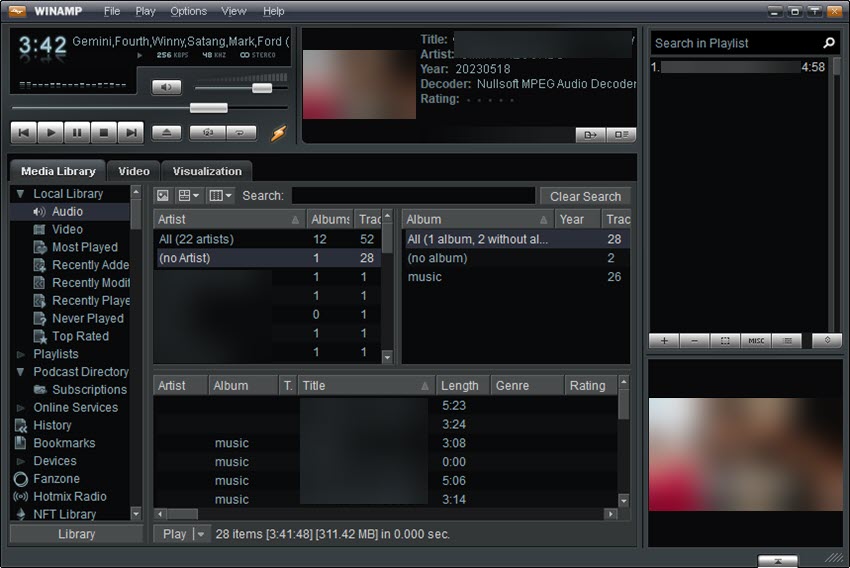This screenshot has height=568, width=850.
Task: Select Audio in Local Library
Action: coord(67,211)
